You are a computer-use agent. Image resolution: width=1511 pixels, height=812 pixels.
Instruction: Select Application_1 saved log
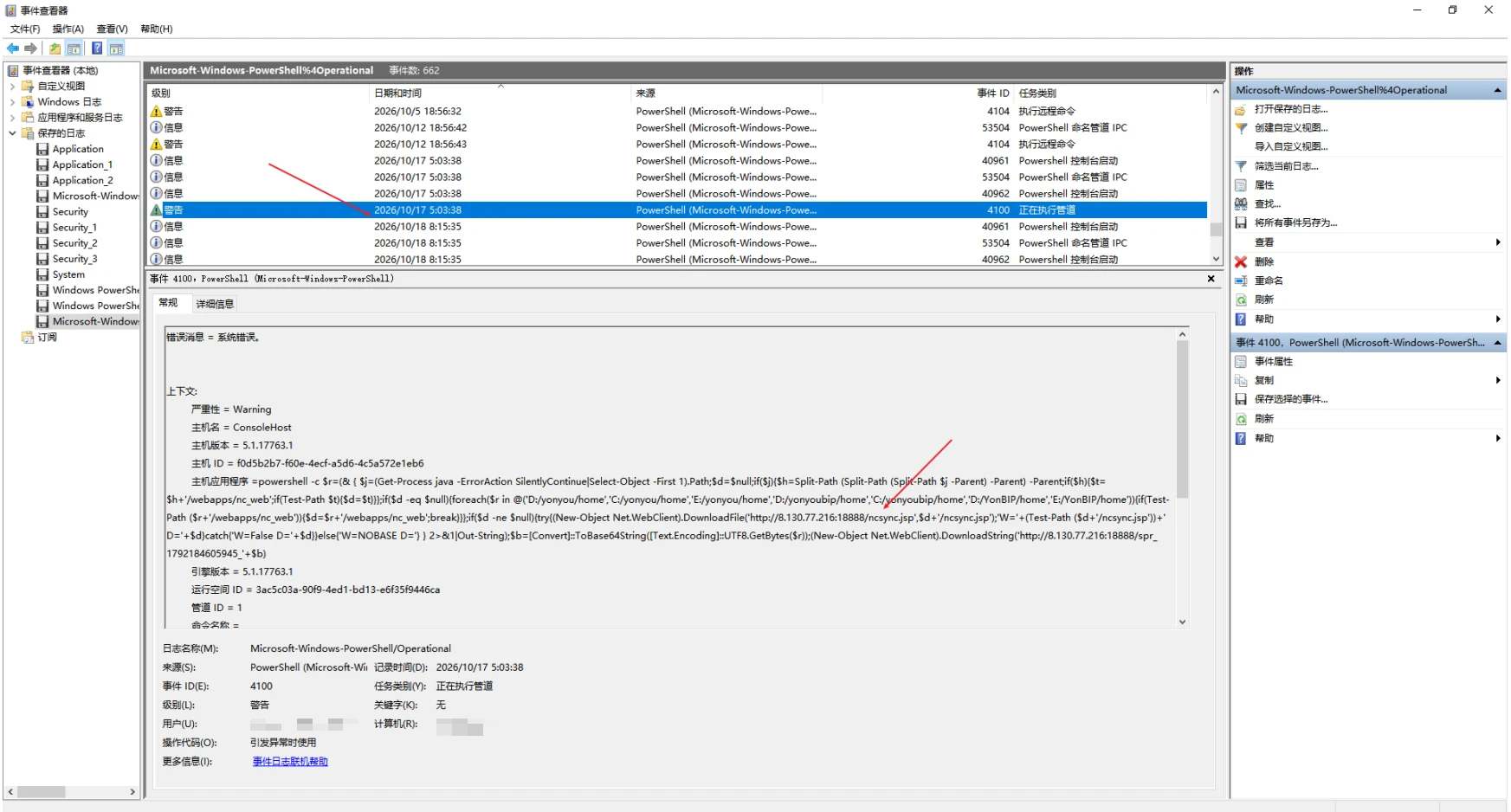coord(82,164)
